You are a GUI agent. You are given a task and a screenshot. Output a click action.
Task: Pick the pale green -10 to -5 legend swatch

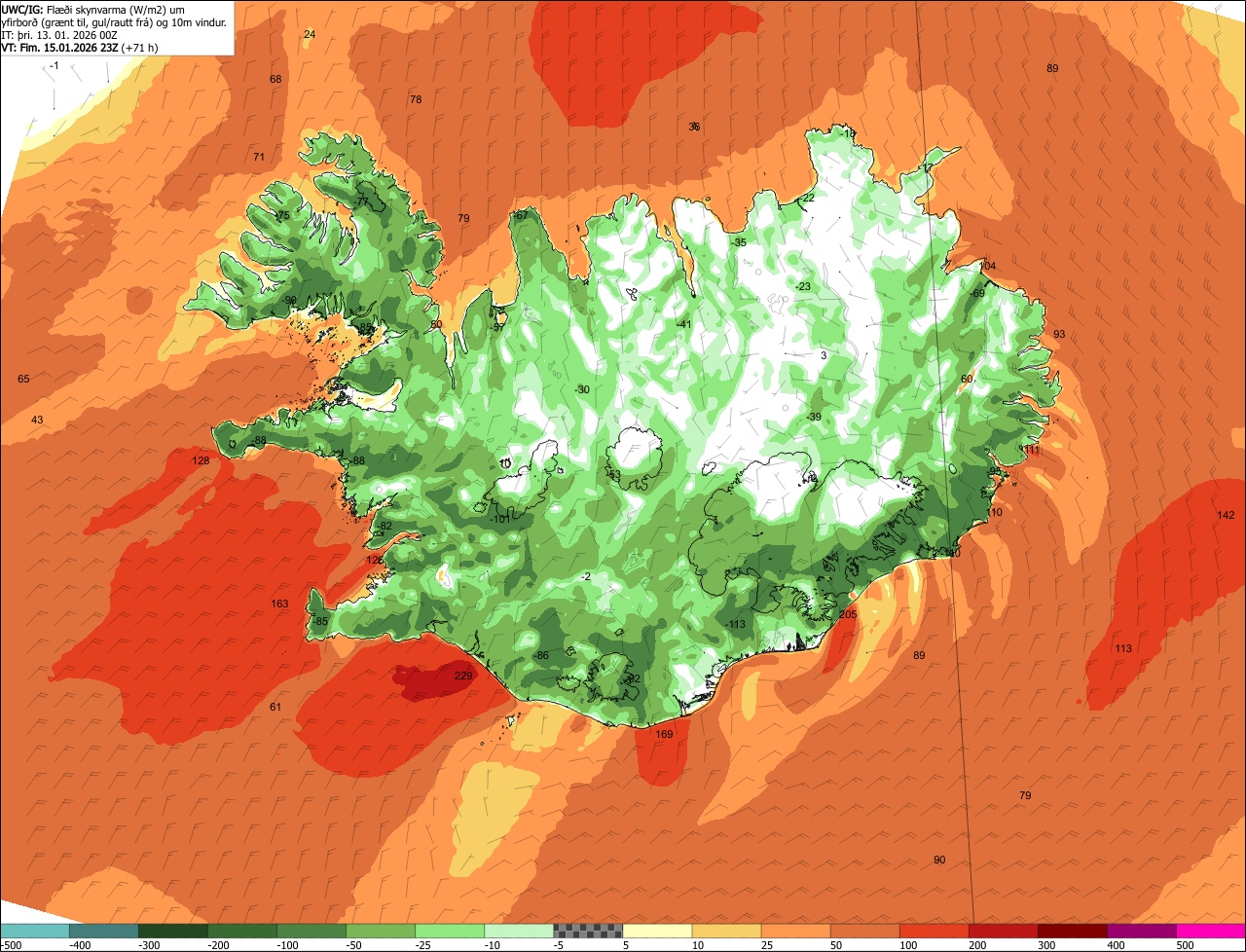coord(519,931)
